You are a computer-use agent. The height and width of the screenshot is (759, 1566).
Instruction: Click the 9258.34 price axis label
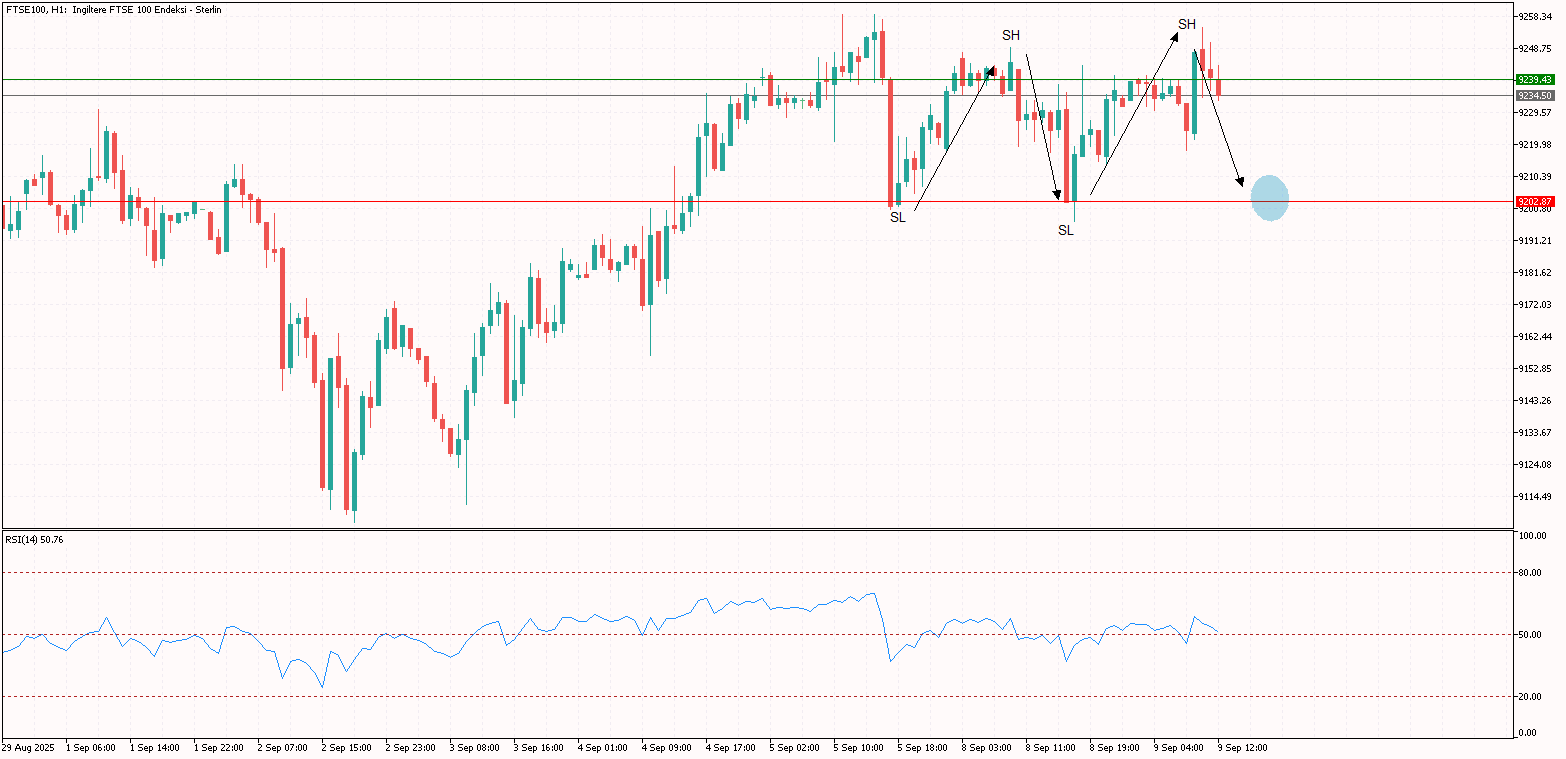(x=1535, y=16)
